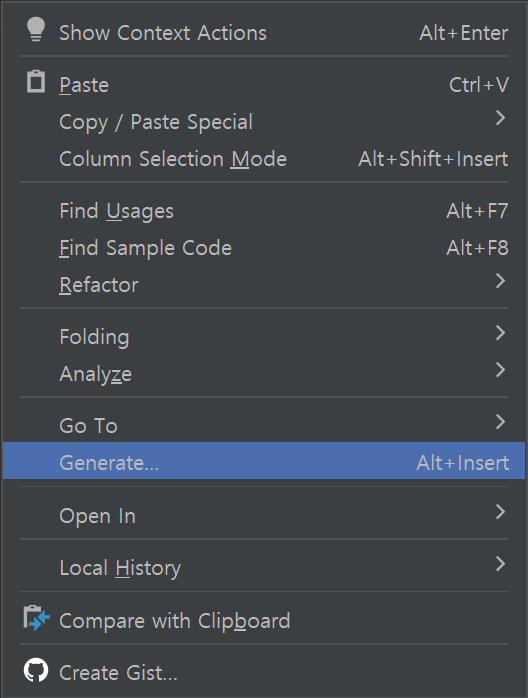Screen dimensions: 528x698
Task: Choose Paste from the context menu
Action: (264, 85)
